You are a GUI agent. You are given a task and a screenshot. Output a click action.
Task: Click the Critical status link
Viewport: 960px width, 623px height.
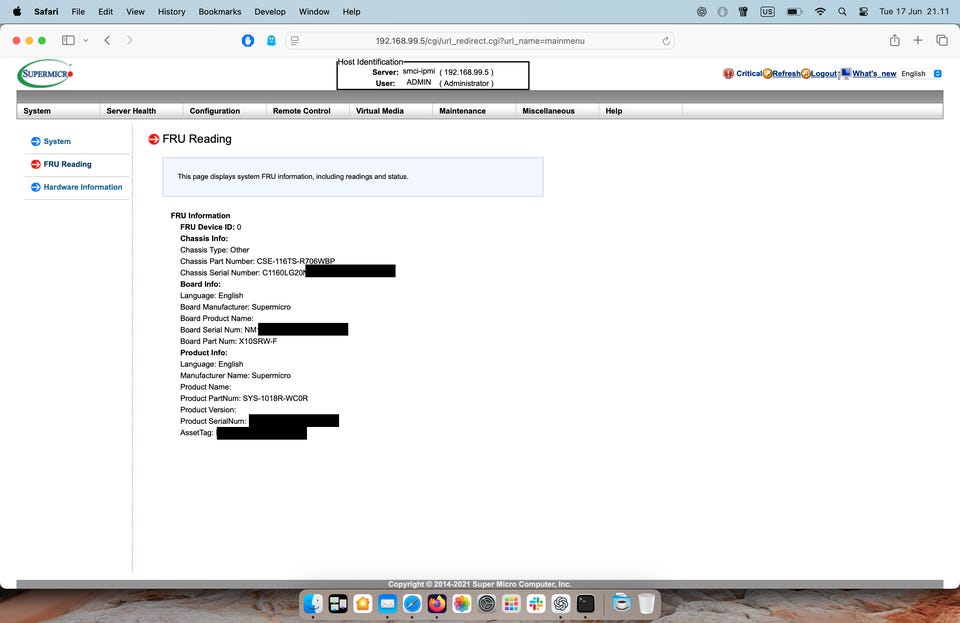tap(749, 73)
